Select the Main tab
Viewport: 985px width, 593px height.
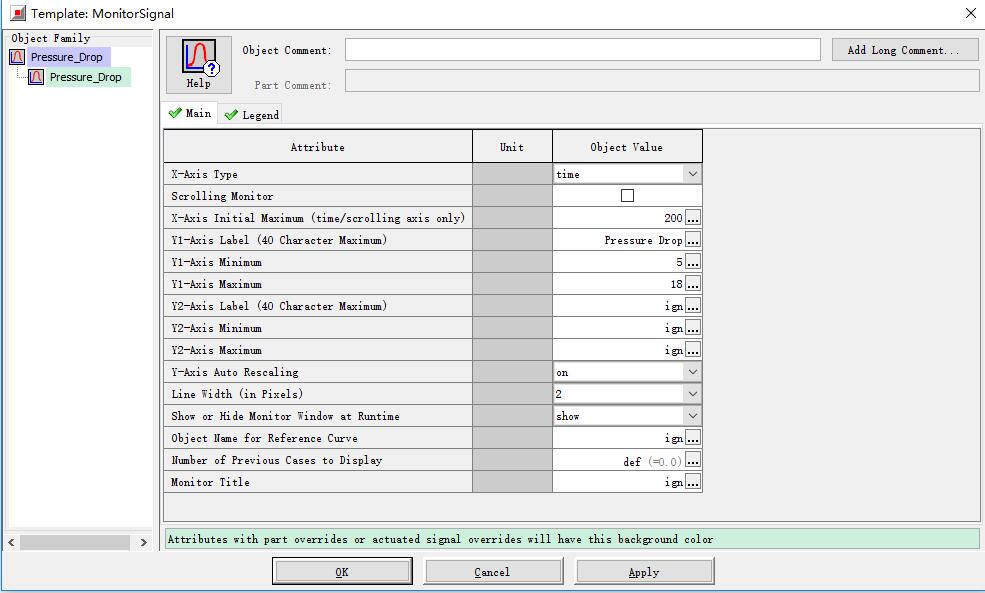click(190, 114)
